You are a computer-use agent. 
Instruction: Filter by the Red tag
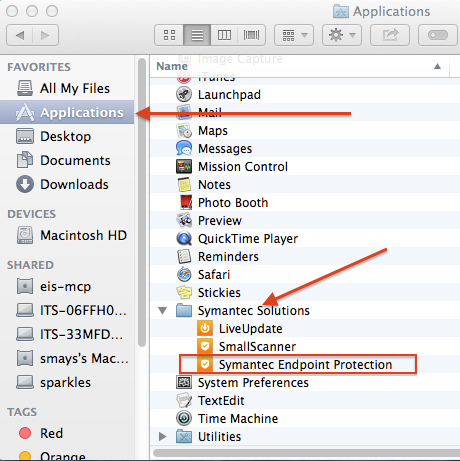point(67,433)
